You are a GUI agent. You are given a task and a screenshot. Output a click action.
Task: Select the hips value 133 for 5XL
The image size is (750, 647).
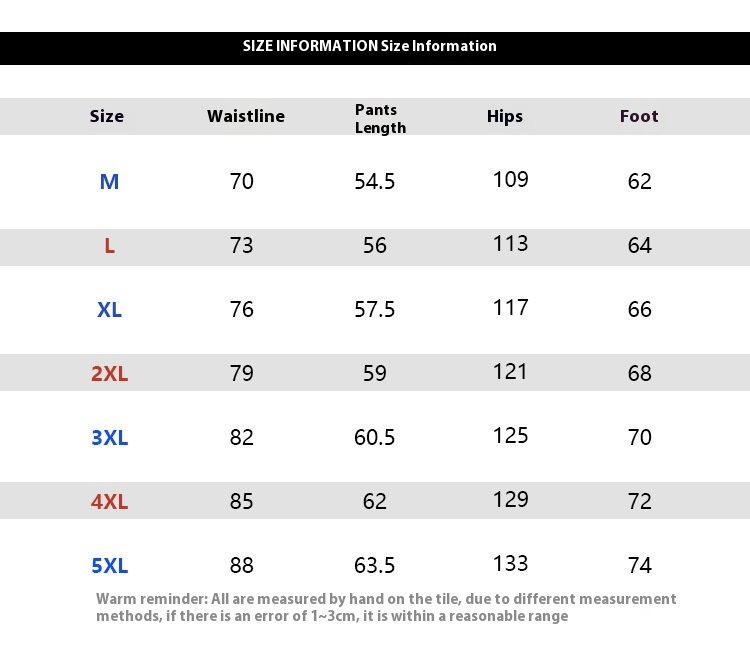coord(510,563)
